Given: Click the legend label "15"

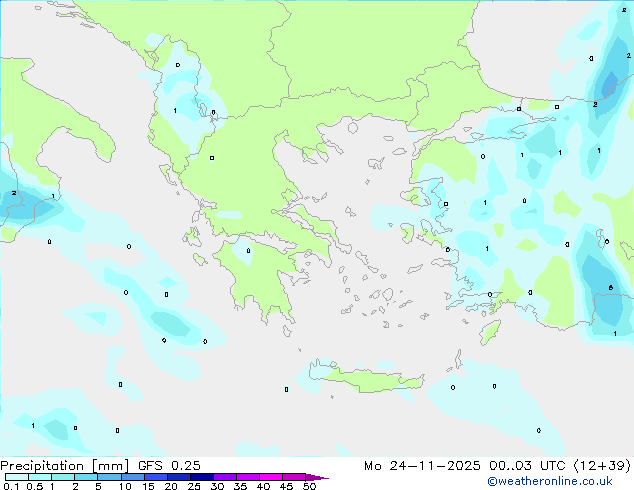Looking at the screenshot, I should (148, 486).
